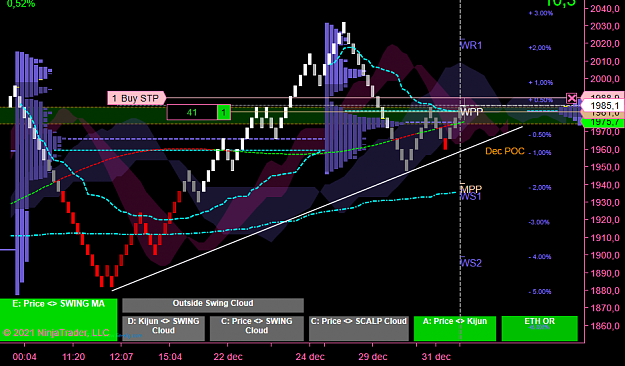Click the '29 dec' date axis label
This screenshot has height=366, width=625.
373,356
